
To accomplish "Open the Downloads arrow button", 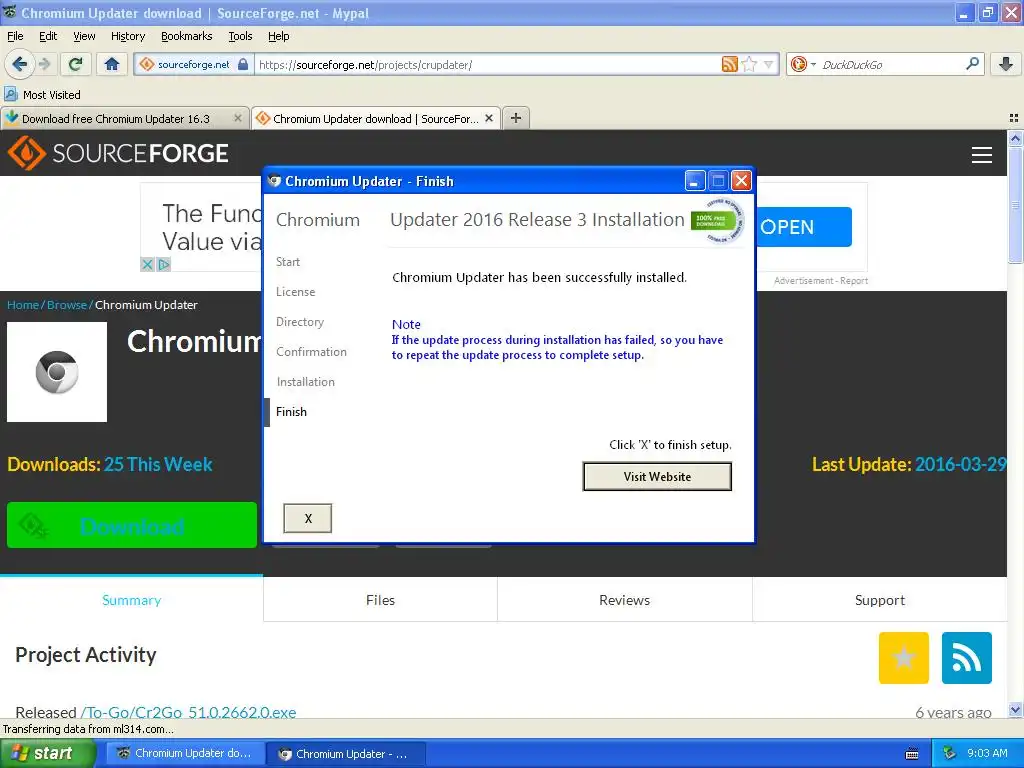I will (x=1006, y=64).
